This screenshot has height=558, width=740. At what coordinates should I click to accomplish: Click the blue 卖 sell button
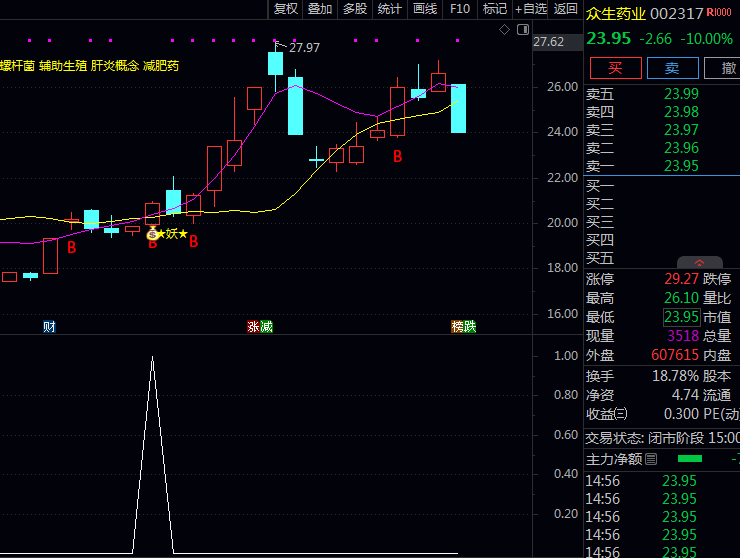click(673, 68)
